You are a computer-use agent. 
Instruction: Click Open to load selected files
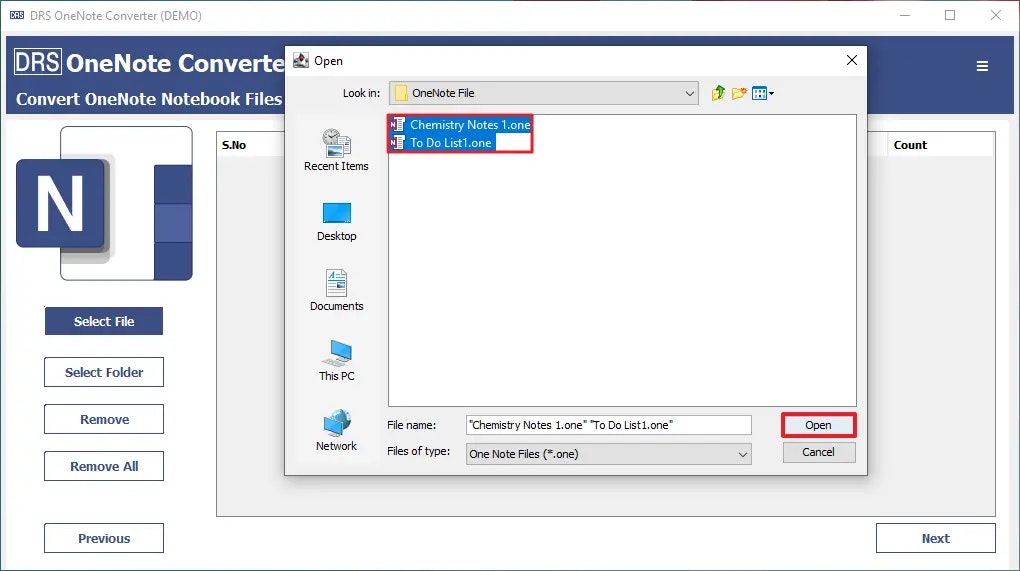[818, 425]
